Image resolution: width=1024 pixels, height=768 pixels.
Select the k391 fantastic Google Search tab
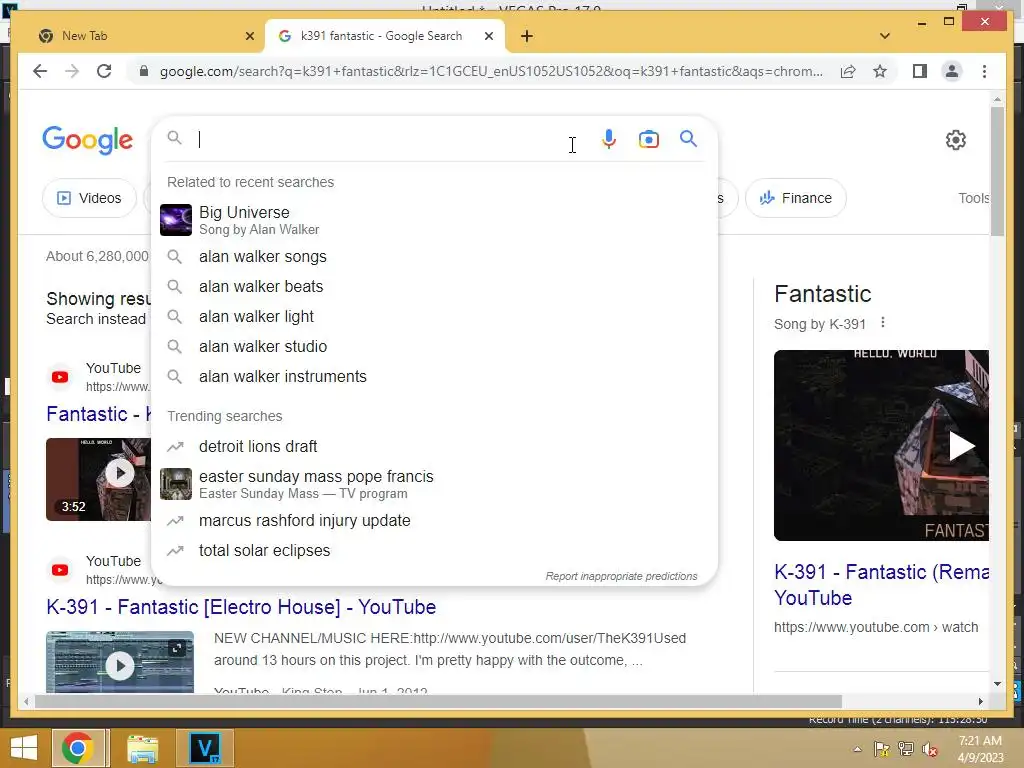pos(385,36)
